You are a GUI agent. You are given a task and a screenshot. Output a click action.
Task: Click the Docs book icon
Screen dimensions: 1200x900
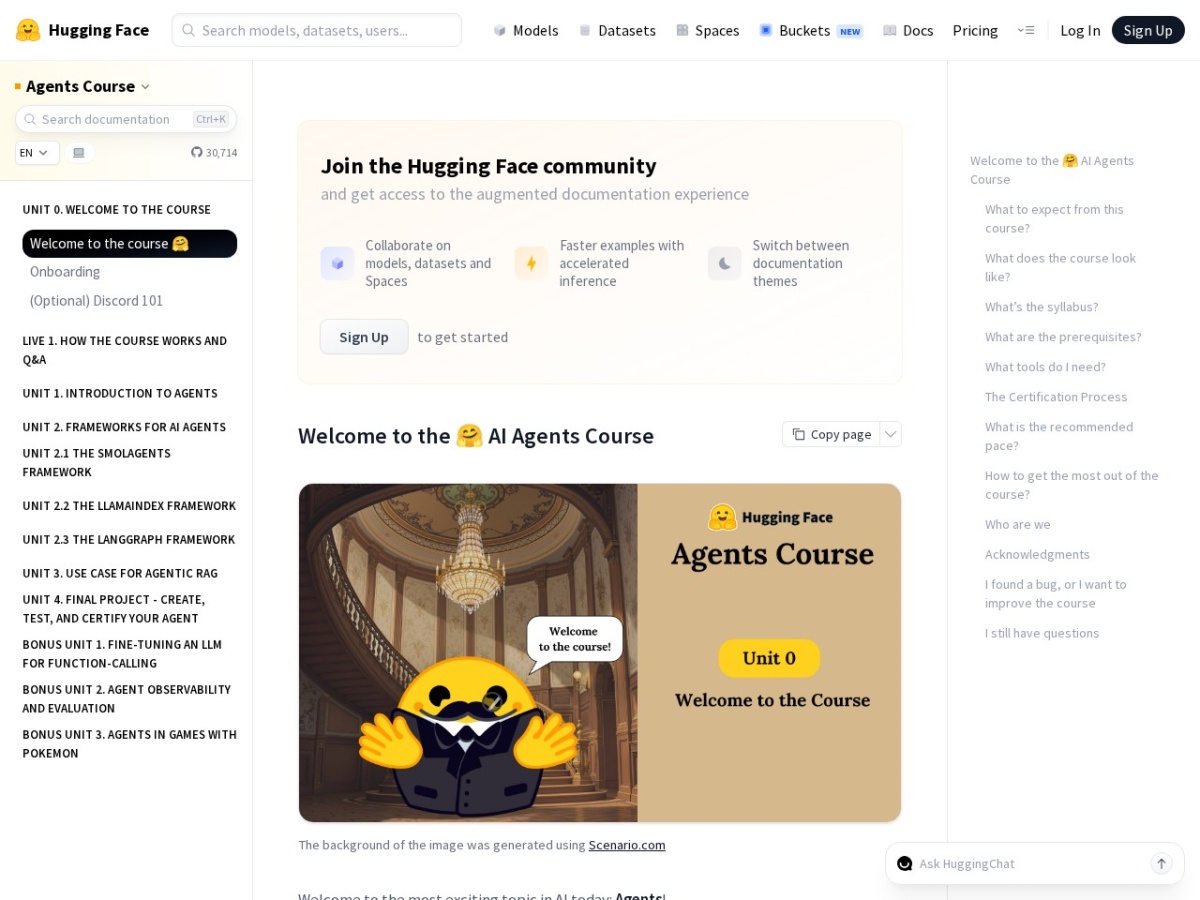[x=890, y=30]
